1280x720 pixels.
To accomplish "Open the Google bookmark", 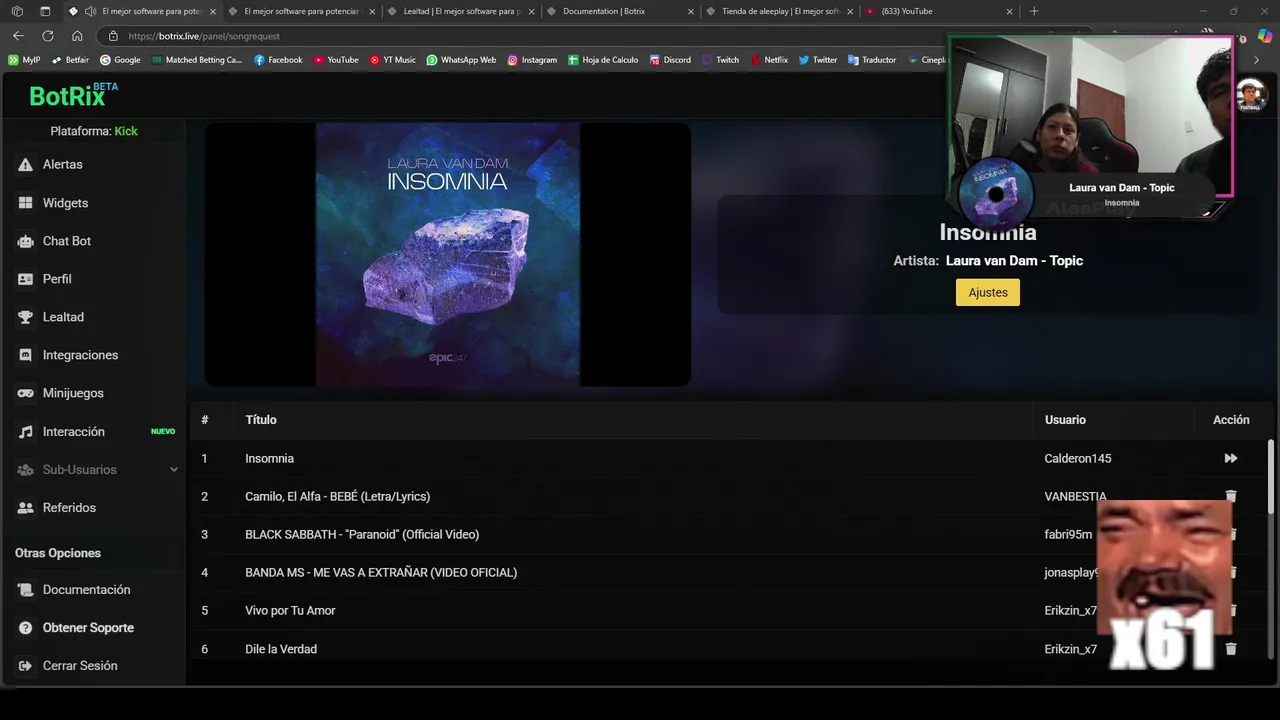I will pos(120,60).
